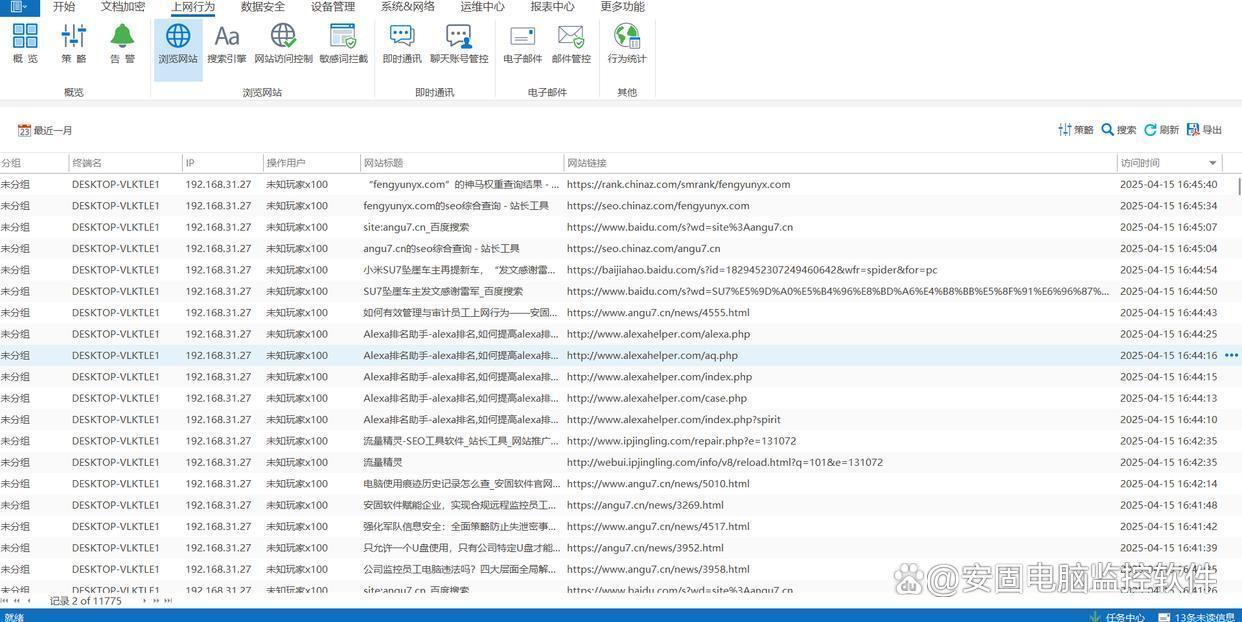1242x622 pixels.
Task: Open the 概览 overview icon
Action: (25, 43)
